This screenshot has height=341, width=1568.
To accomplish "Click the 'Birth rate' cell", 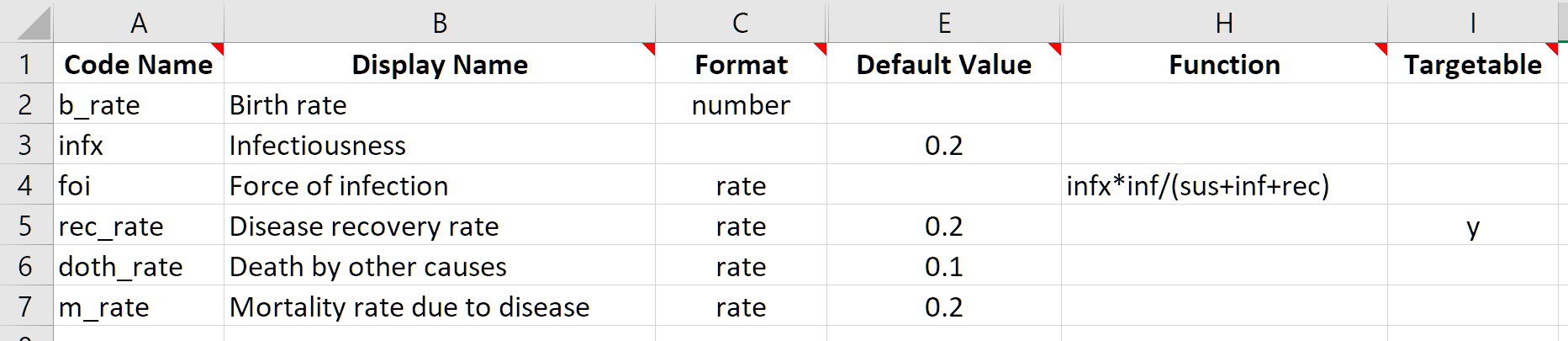I will click(x=440, y=104).
